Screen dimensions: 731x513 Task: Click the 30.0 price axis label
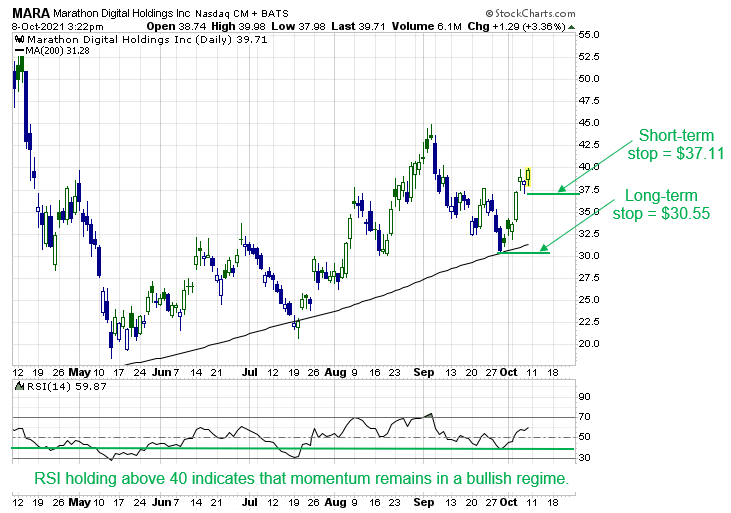[x=589, y=256]
